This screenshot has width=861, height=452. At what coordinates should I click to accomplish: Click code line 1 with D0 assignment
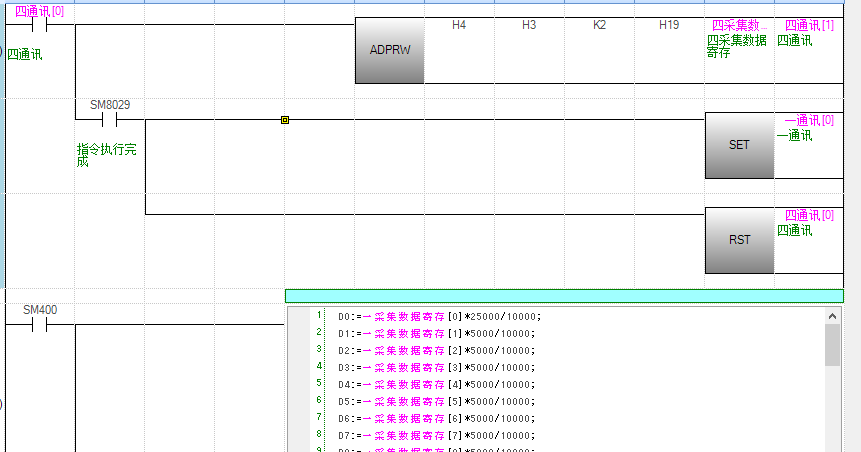pyautogui.click(x=440, y=316)
